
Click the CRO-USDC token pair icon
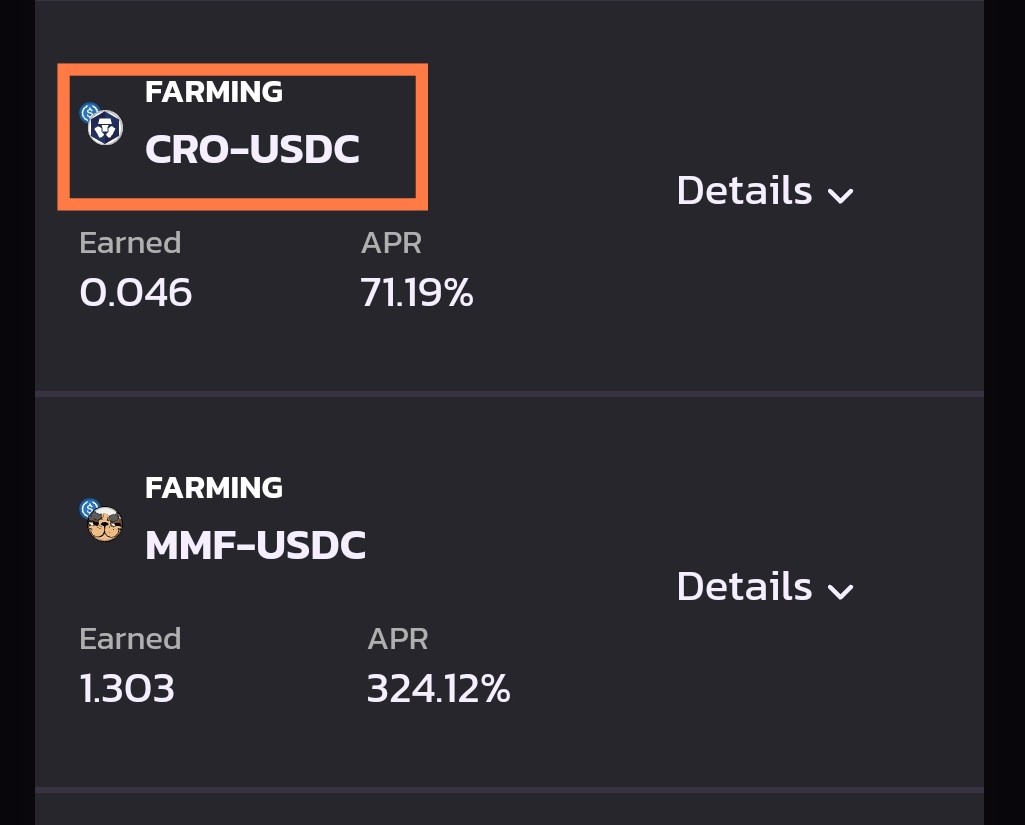pyautogui.click(x=102, y=124)
